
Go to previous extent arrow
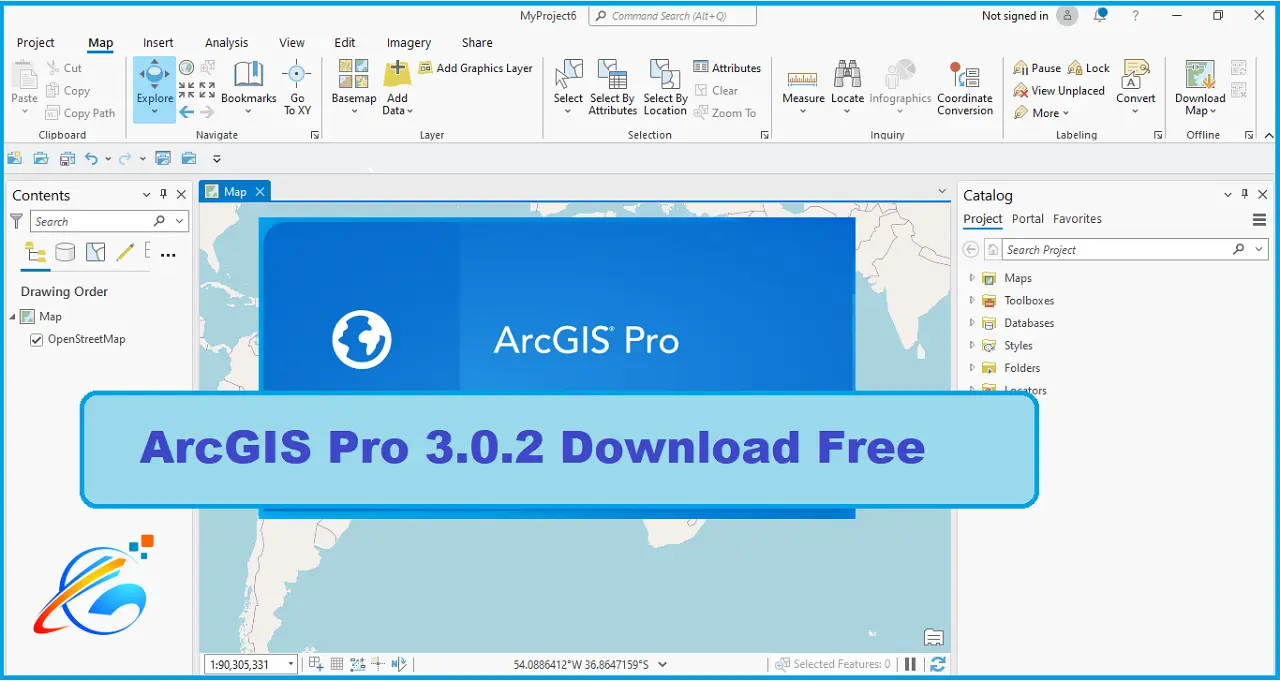[x=187, y=112]
